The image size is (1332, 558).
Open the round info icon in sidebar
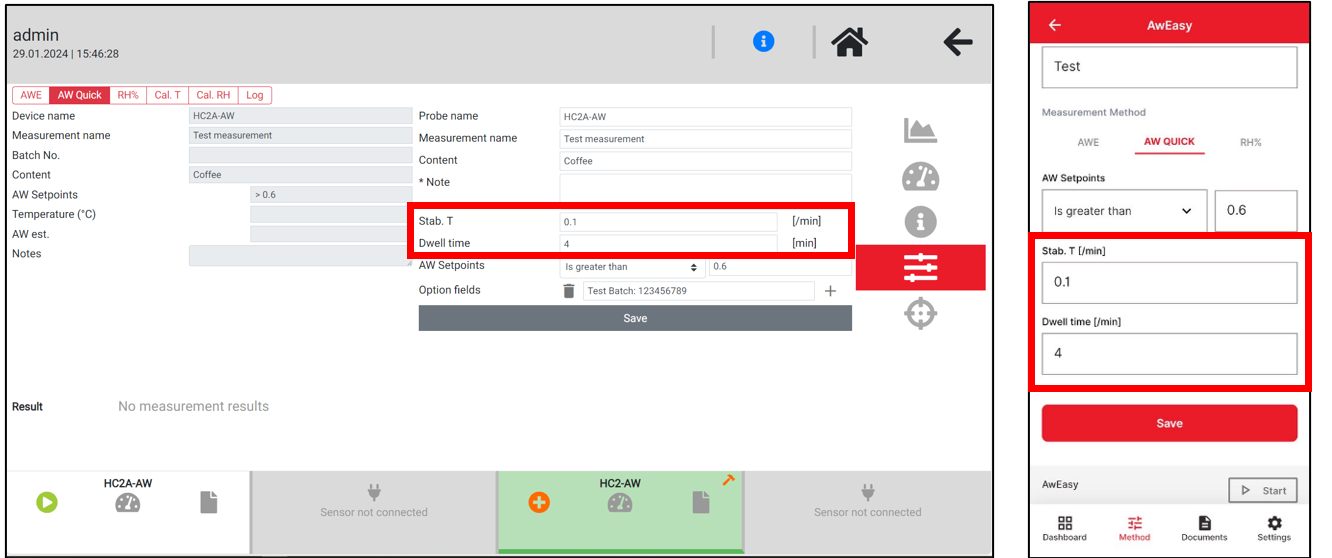pyautogui.click(x=920, y=221)
